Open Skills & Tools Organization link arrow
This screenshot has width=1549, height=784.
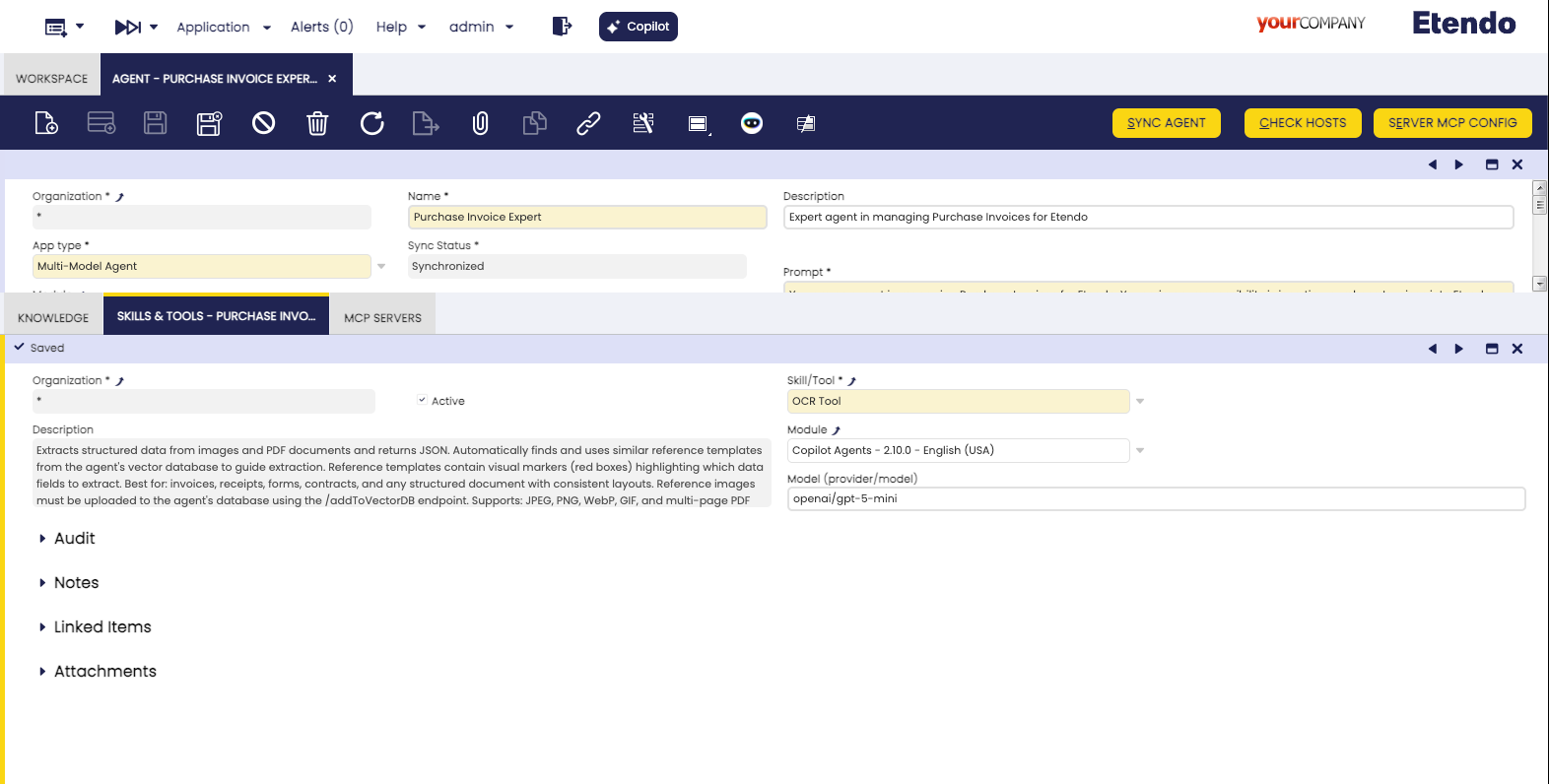click(120, 381)
